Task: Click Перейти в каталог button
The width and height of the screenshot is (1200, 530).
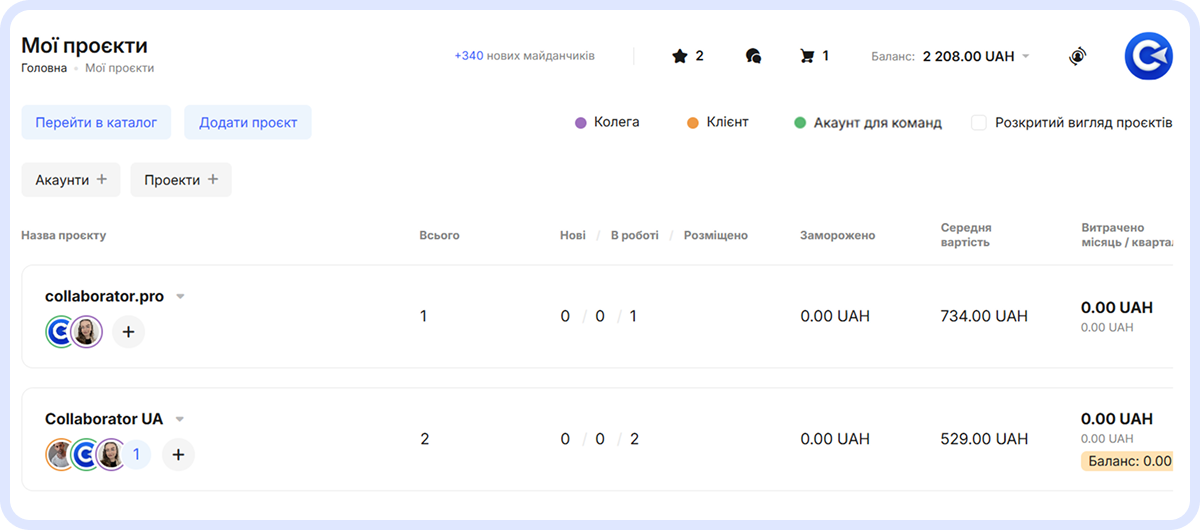Action: pos(96,123)
